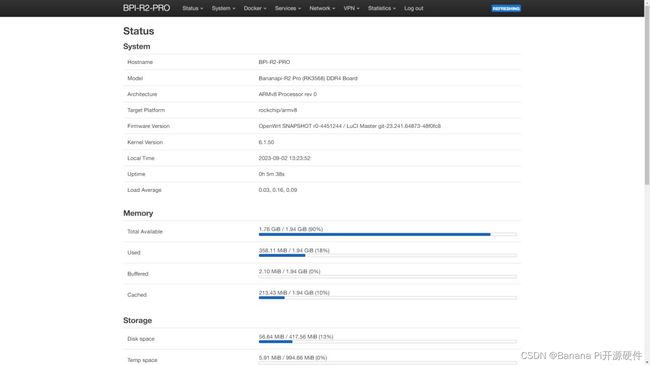Viewport: 650px width, 365px height.
Task: Expand the VPN menu
Action: (x=351, y=8)
